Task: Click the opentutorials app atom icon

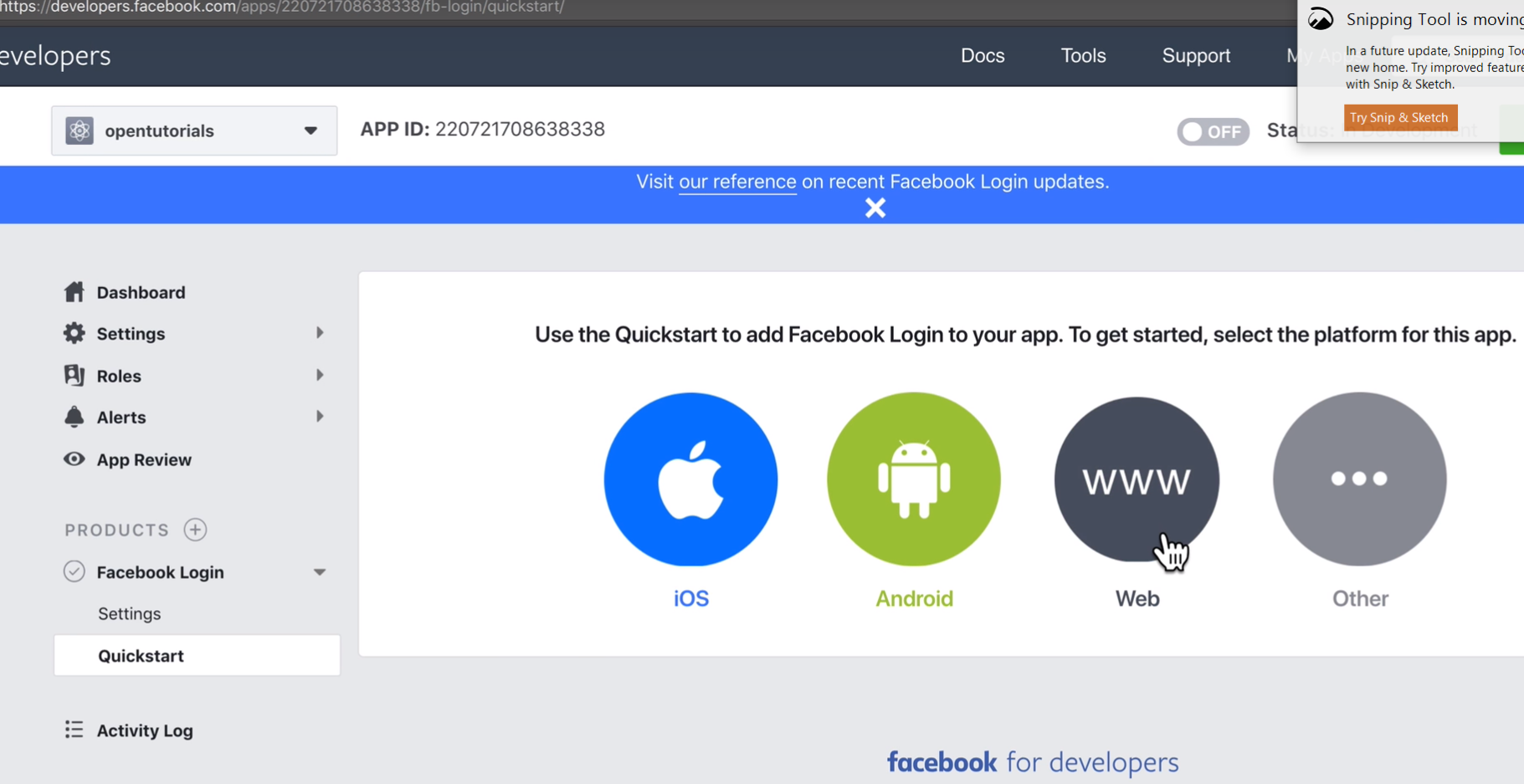Action: (x=80, y=131)
